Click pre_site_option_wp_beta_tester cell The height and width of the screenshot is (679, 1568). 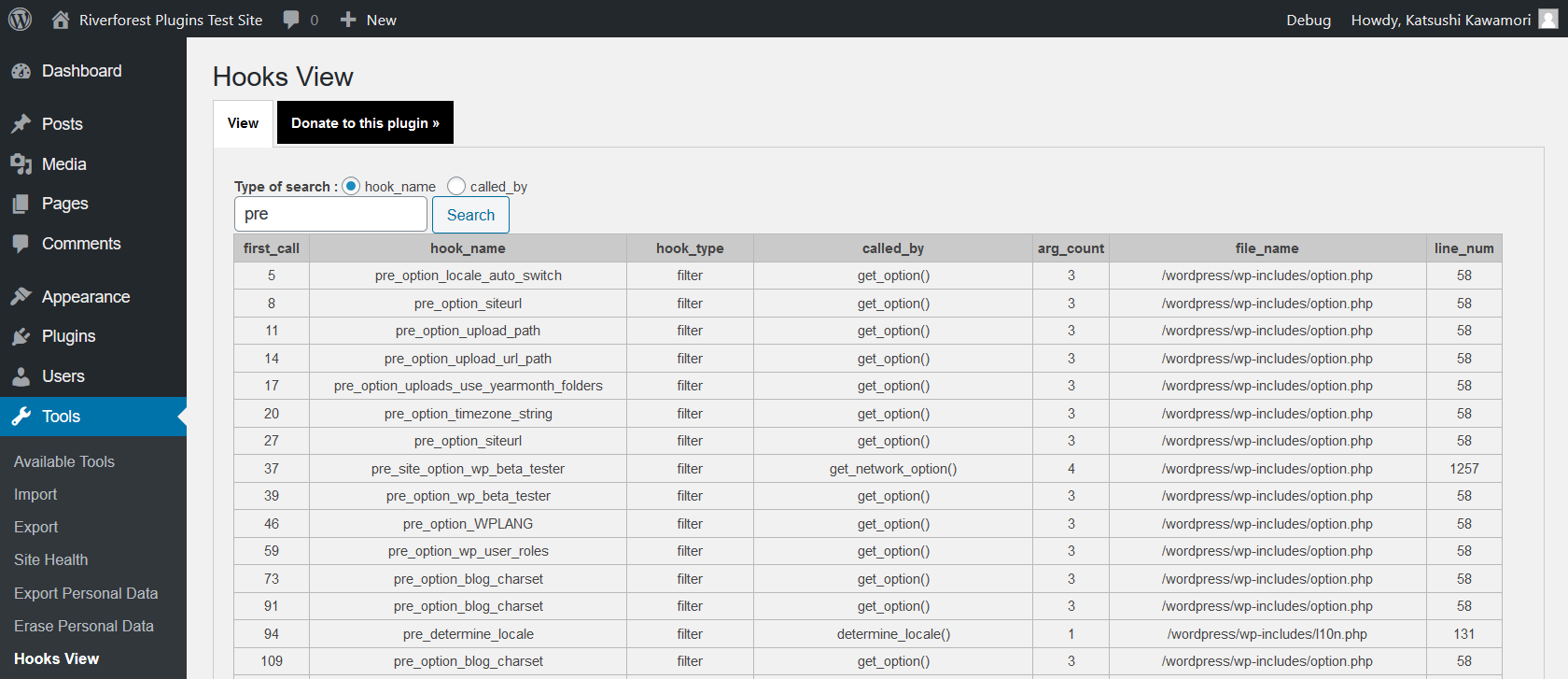click(468, 469)
